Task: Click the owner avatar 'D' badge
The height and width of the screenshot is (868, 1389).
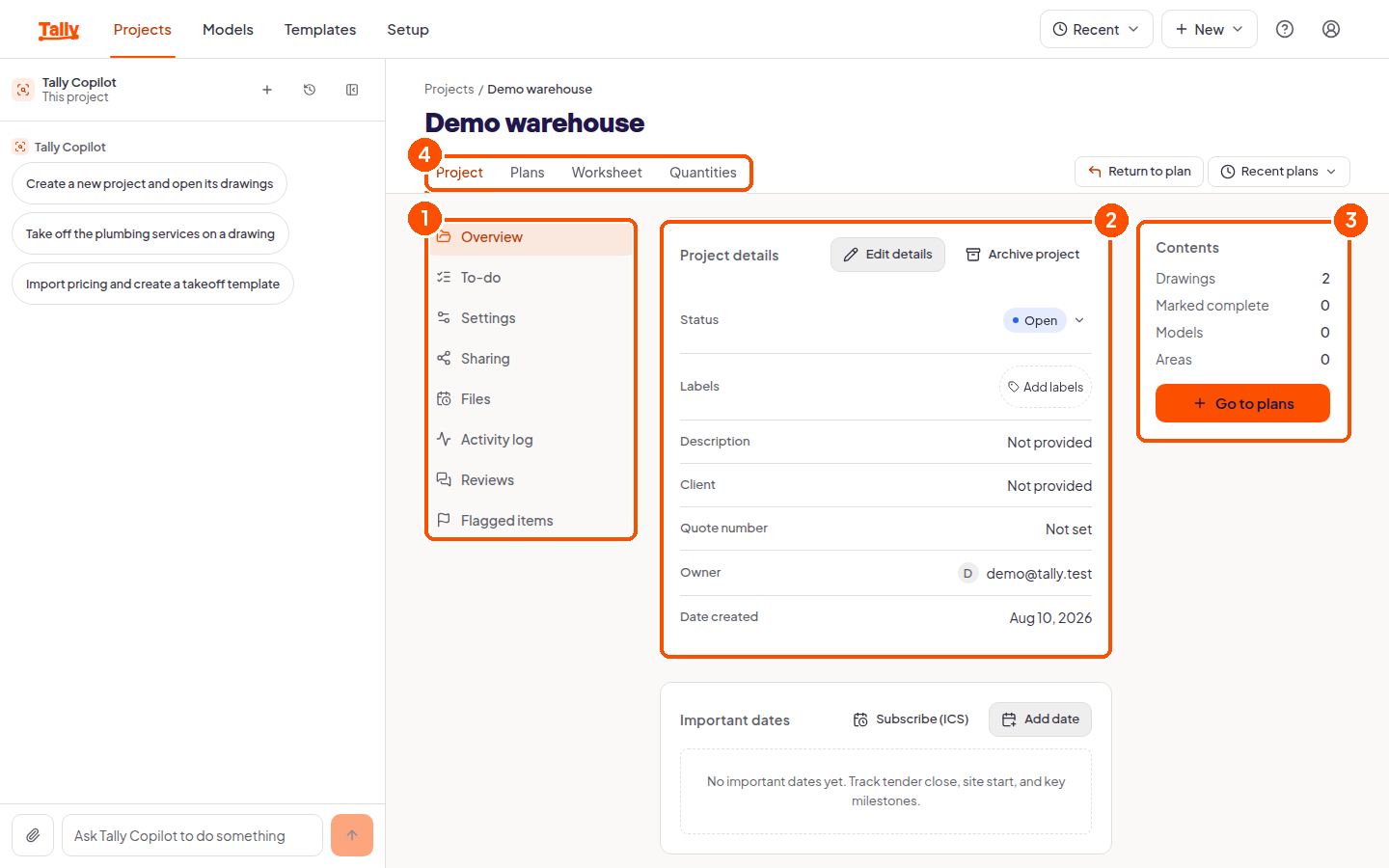Action: (967, 573)
